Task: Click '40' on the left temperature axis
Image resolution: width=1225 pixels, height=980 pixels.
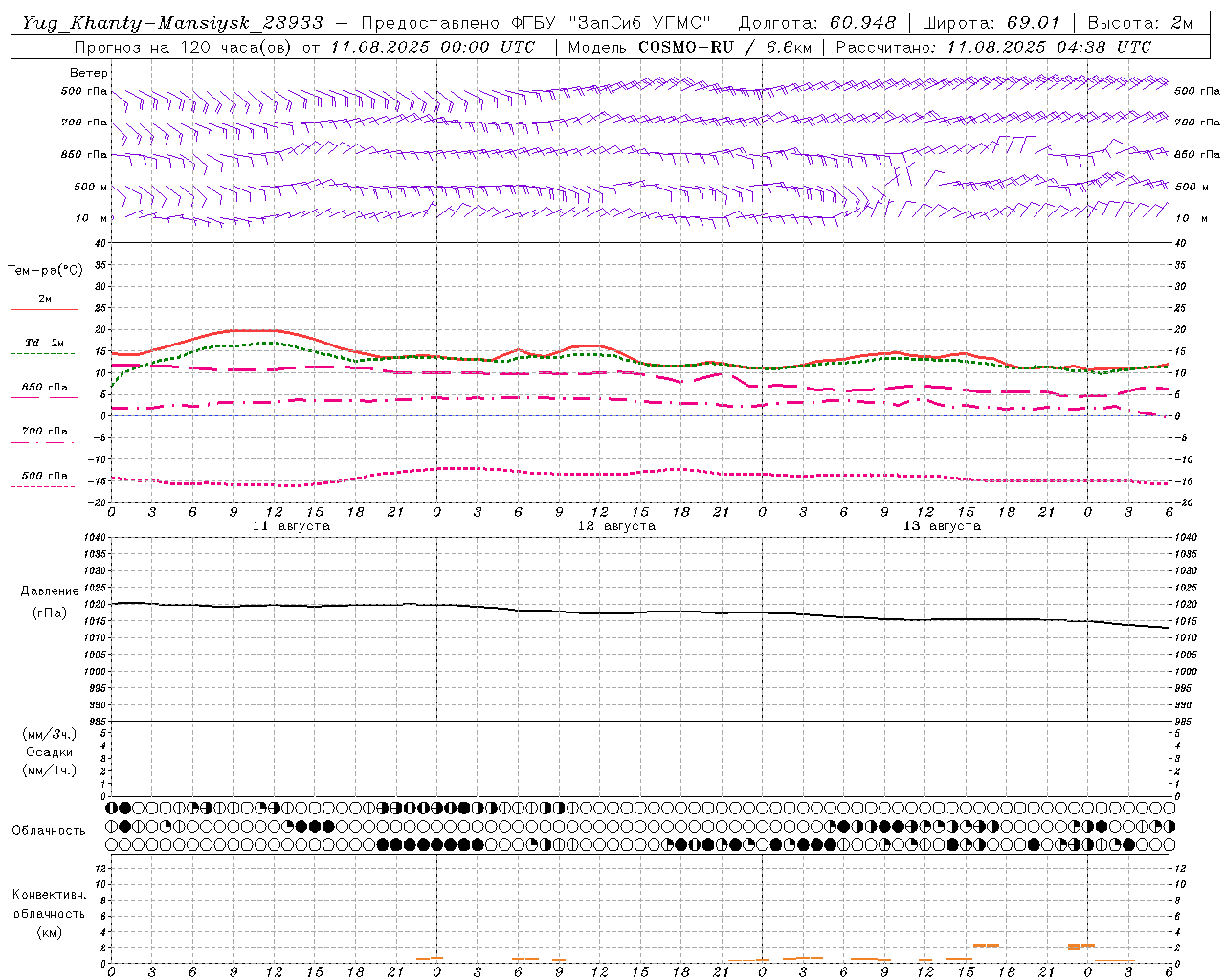Action: coord(100,243)
